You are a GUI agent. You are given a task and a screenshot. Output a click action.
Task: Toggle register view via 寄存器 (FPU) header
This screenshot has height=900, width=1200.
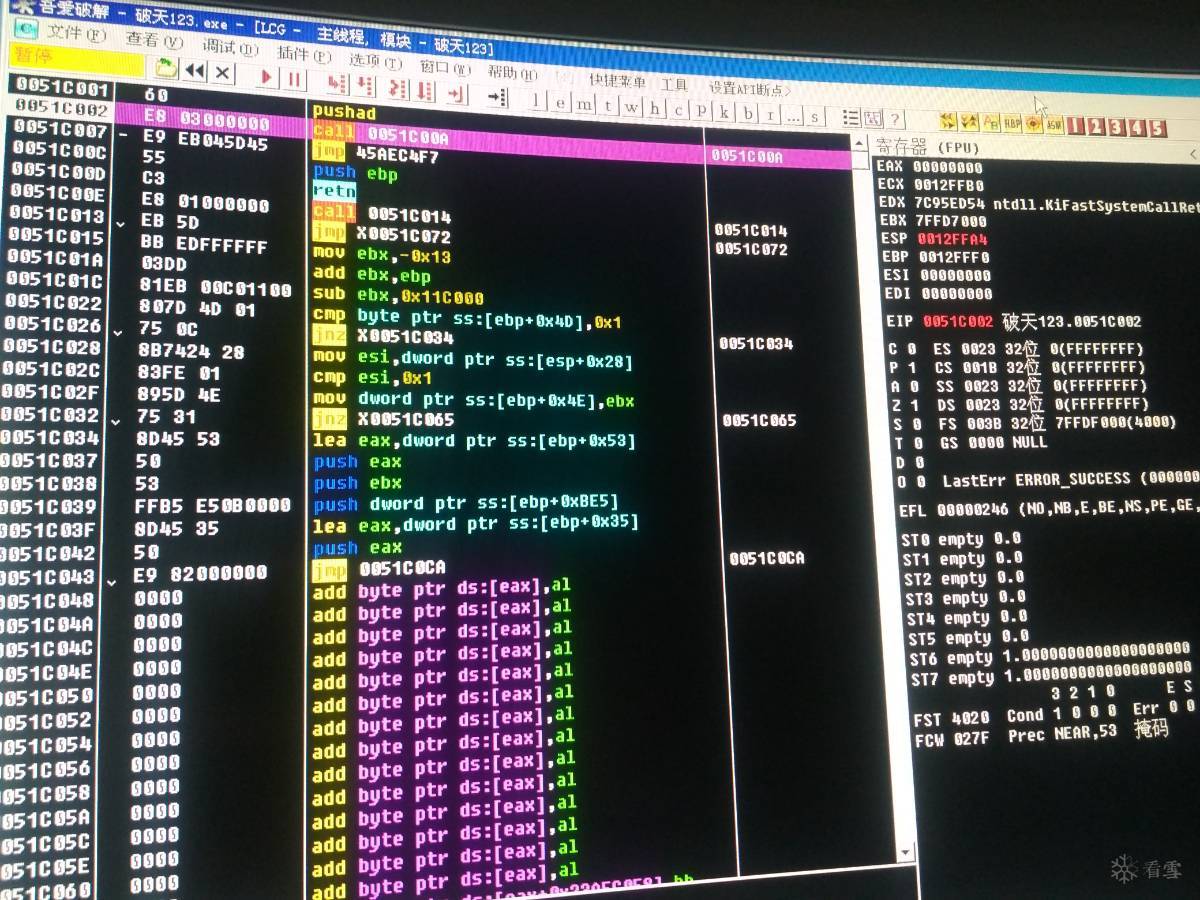coord(929,146)
